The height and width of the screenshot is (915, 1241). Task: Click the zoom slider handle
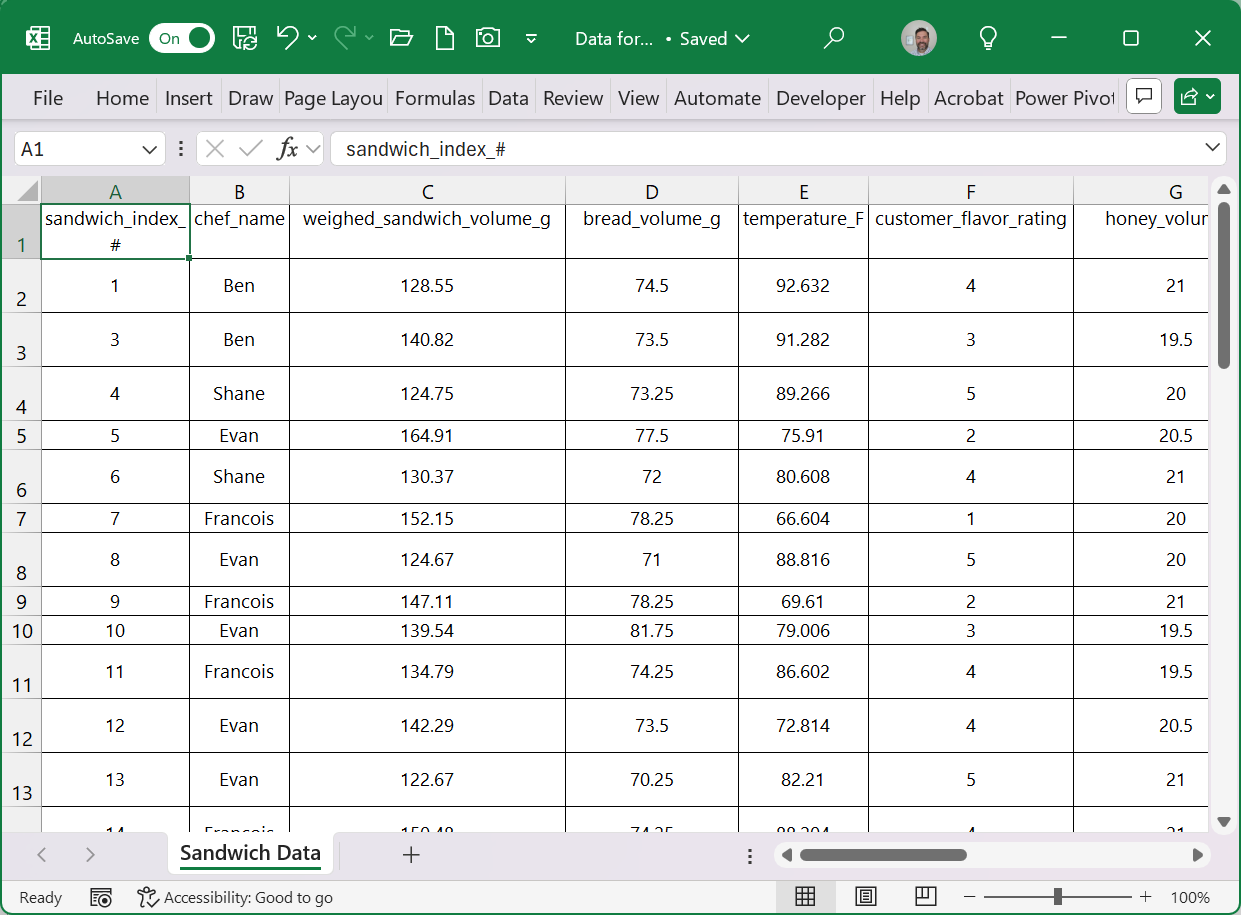point(1057,896)
